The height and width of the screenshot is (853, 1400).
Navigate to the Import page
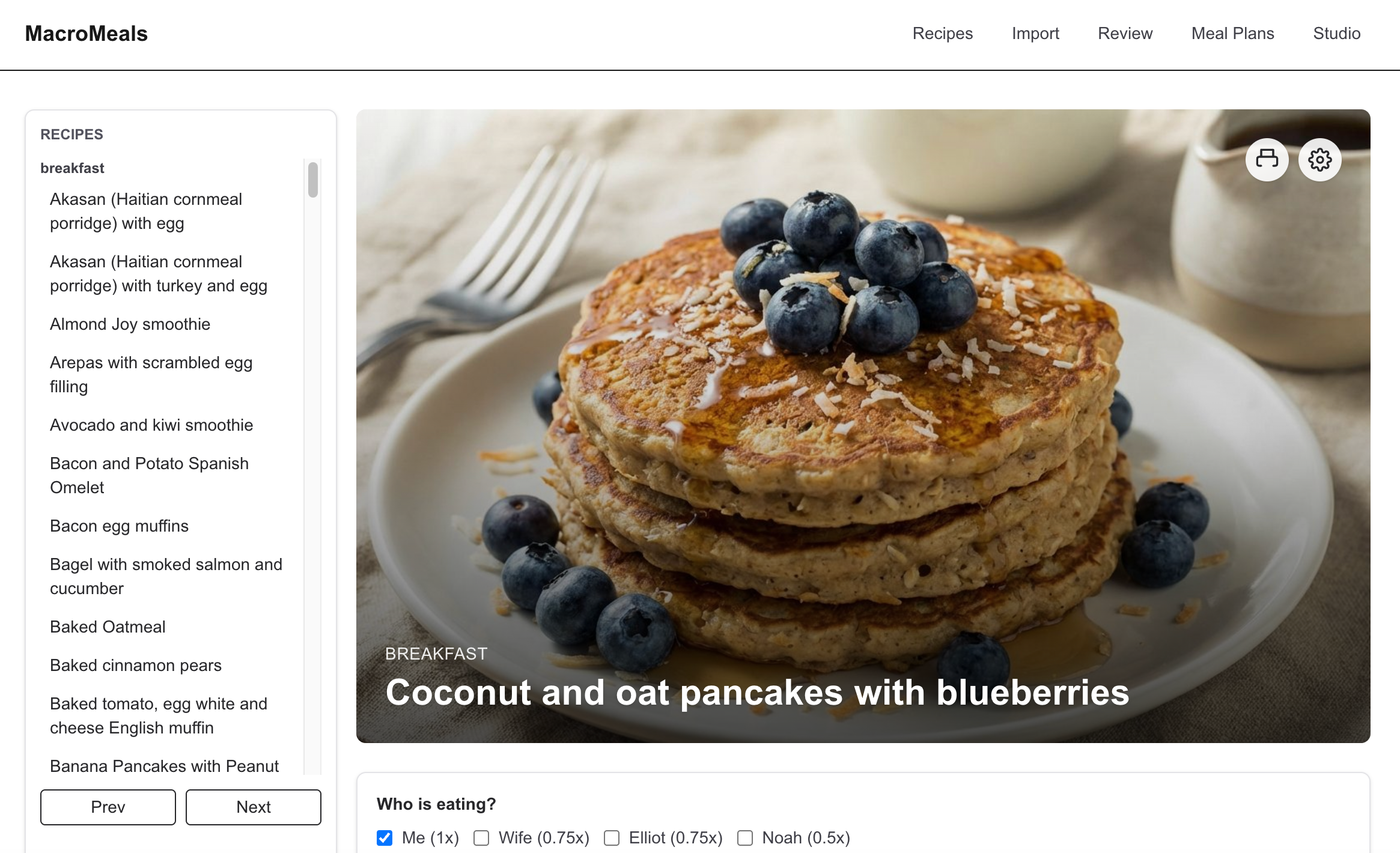click(1035, 34)
